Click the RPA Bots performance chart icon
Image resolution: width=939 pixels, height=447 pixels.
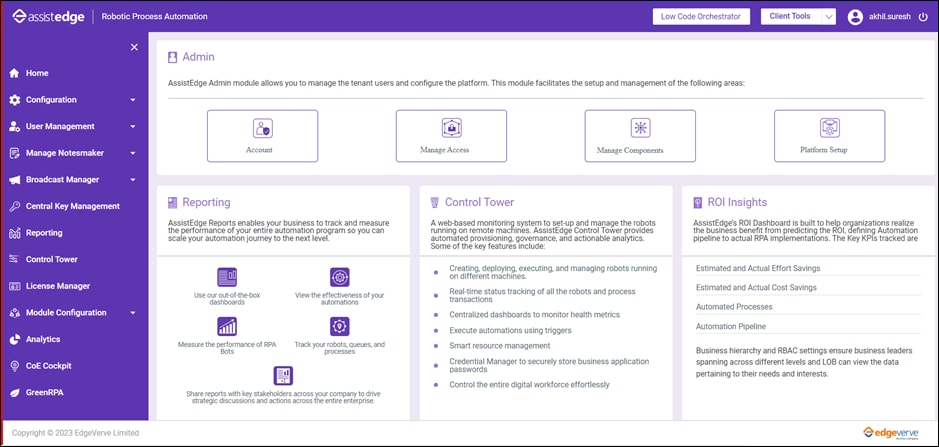pyautogui.click(x=227, y=327)
